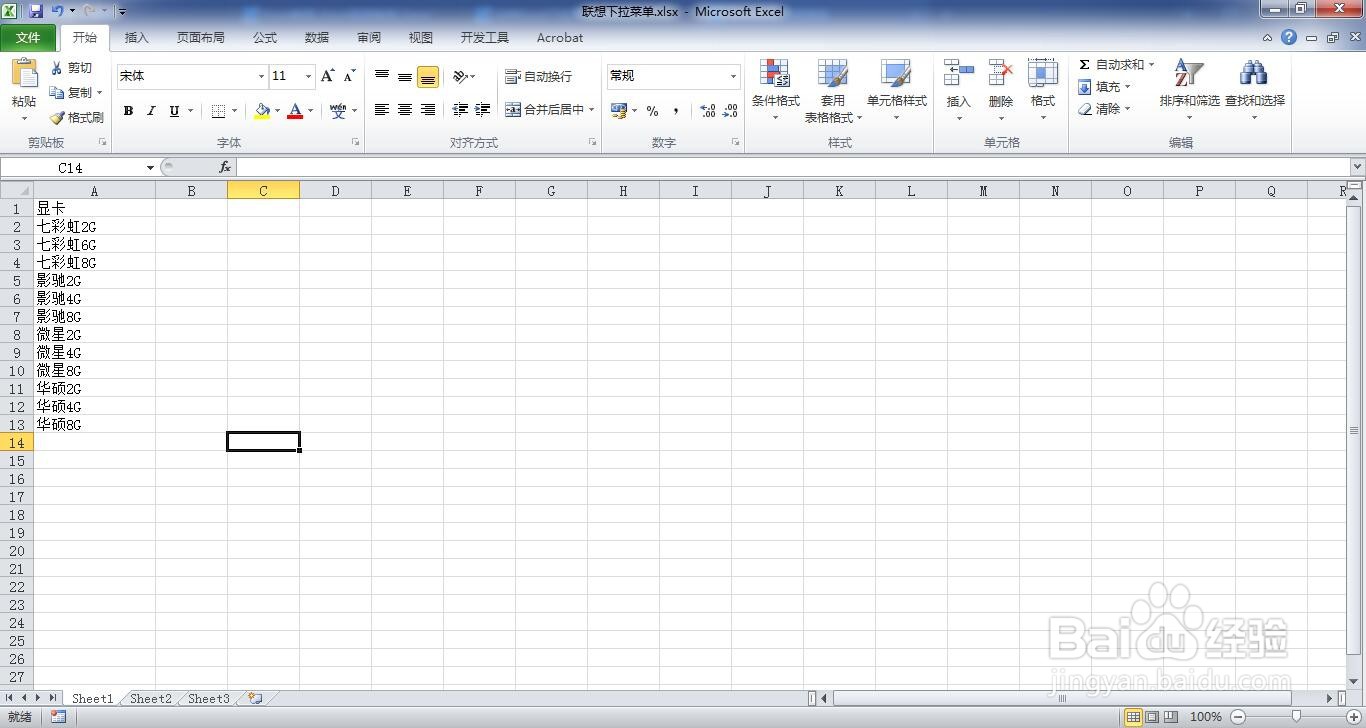Screen dimensions: 1366x728
Task: Increase decimal places
Action: pyautogui.click(x=708, y=111)
